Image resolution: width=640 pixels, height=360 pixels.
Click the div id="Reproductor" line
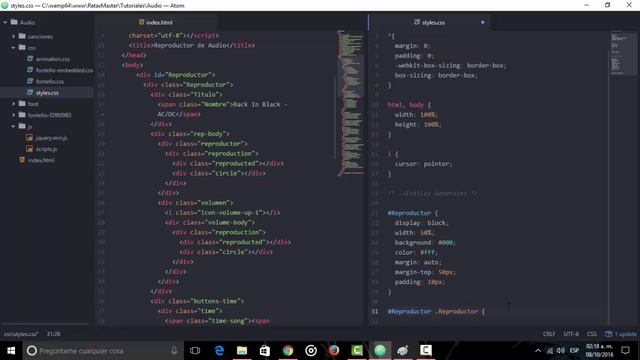coord(176,75)
